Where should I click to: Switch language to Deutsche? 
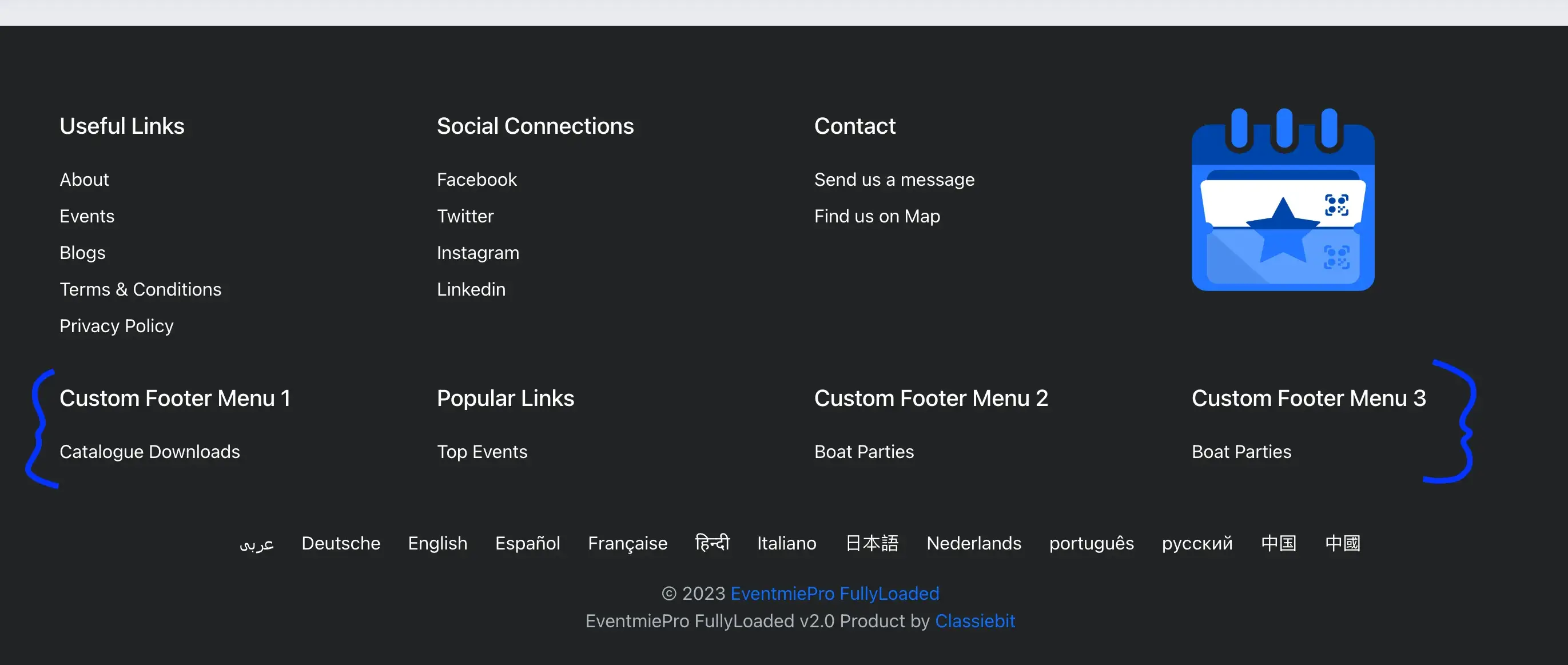pyautogui.click(x=340, y=543)
